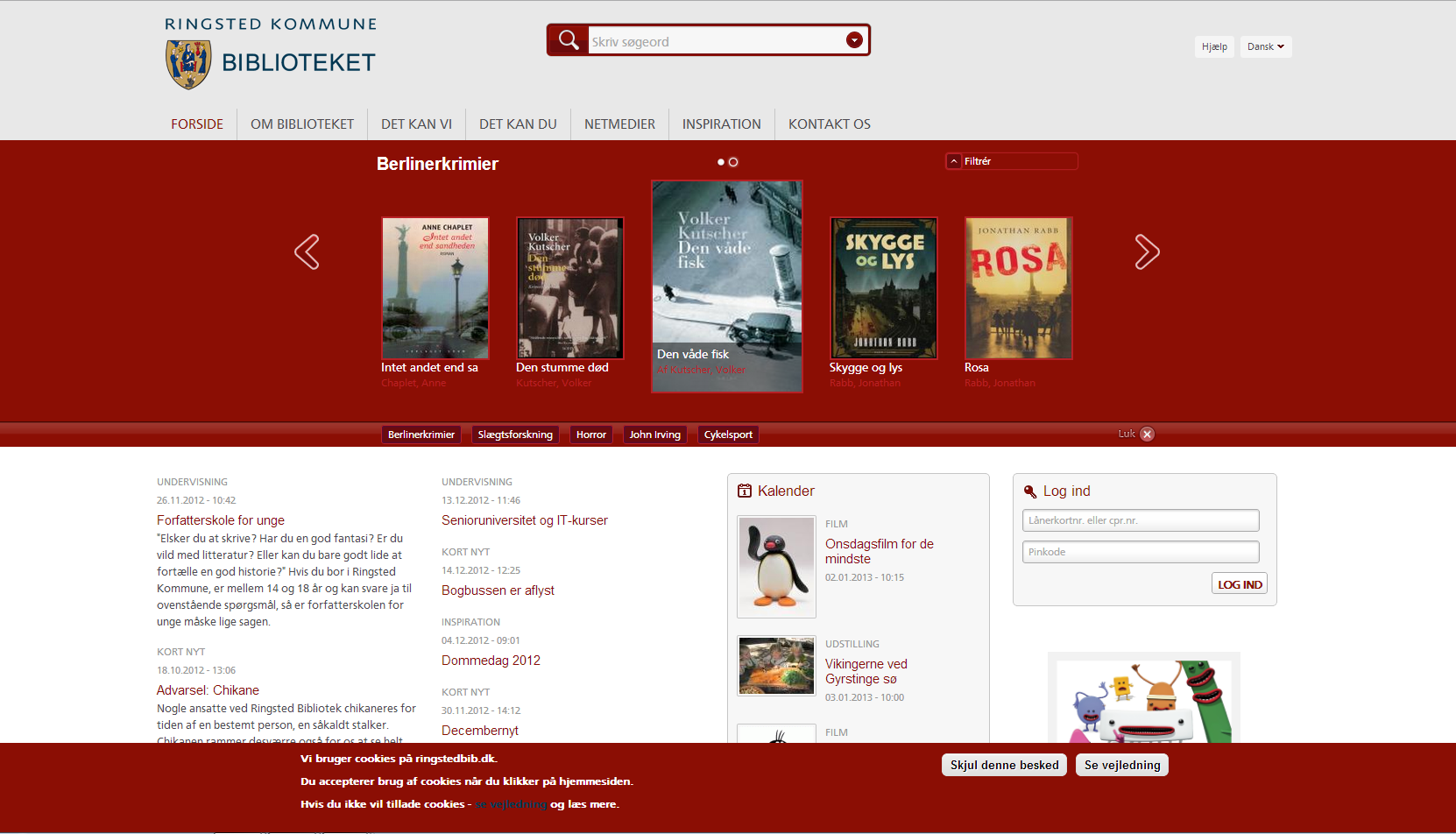The image size is (1456, 834).
Task: Open the DET KAN VI menu
Action: pos(416,124)
